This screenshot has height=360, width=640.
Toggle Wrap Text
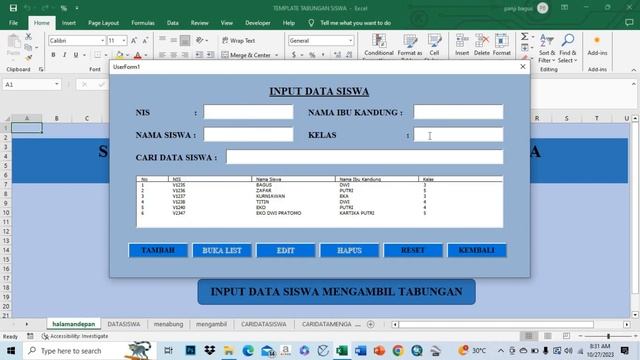(238, 40)
